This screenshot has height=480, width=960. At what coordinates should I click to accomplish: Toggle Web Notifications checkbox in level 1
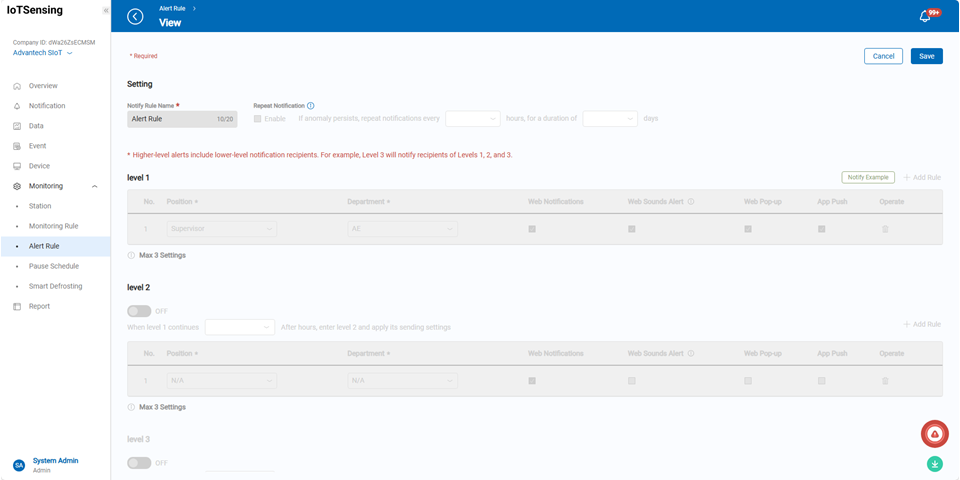click(x=532, y=229)
